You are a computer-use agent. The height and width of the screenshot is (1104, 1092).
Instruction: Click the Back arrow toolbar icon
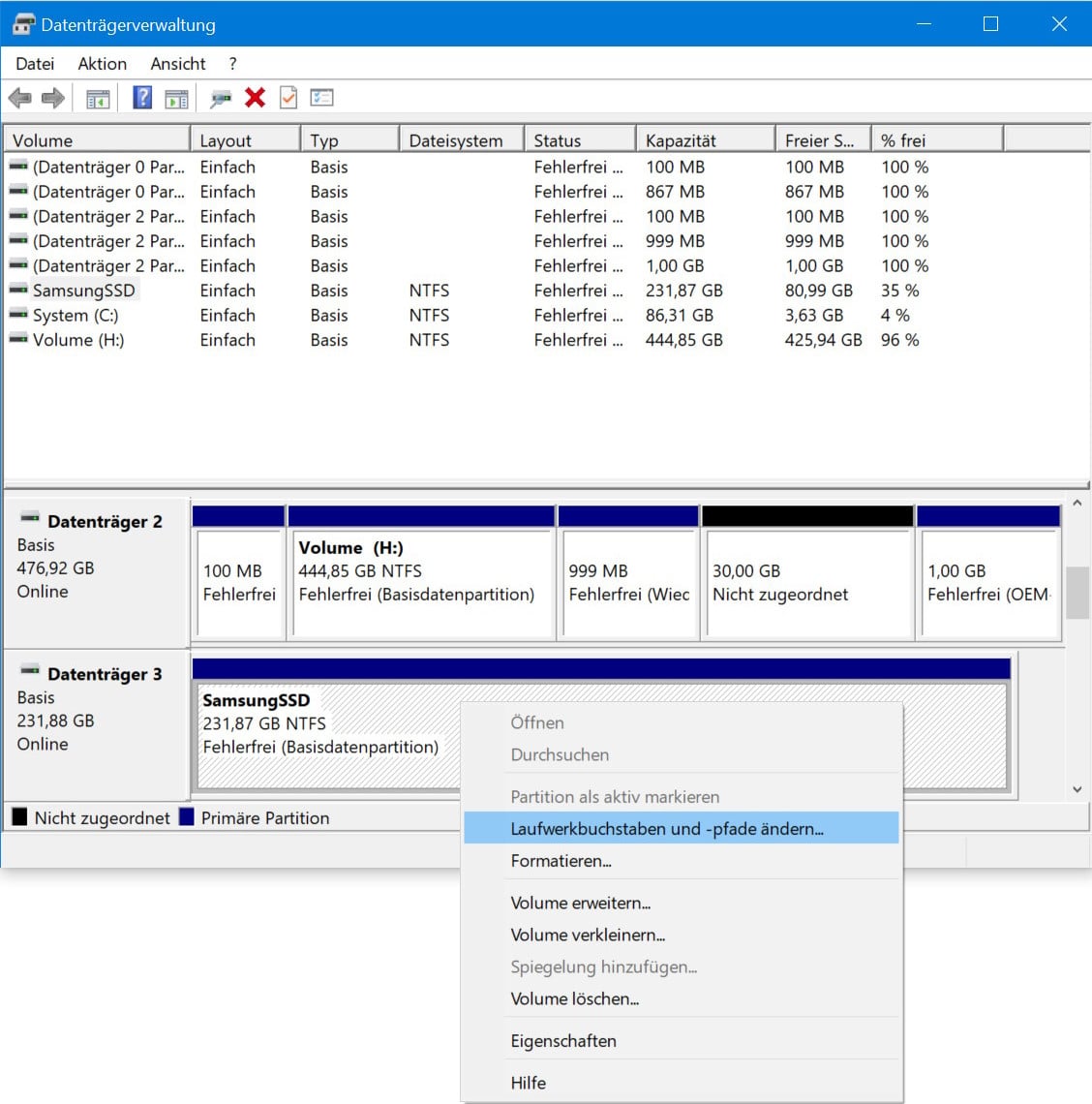click(20, 98)
